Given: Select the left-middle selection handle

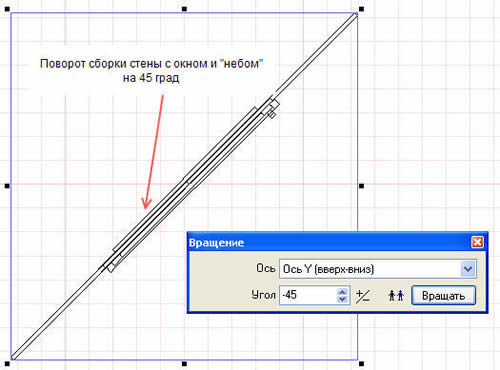Looking at the screenshot, I should (x=7, y=186).
